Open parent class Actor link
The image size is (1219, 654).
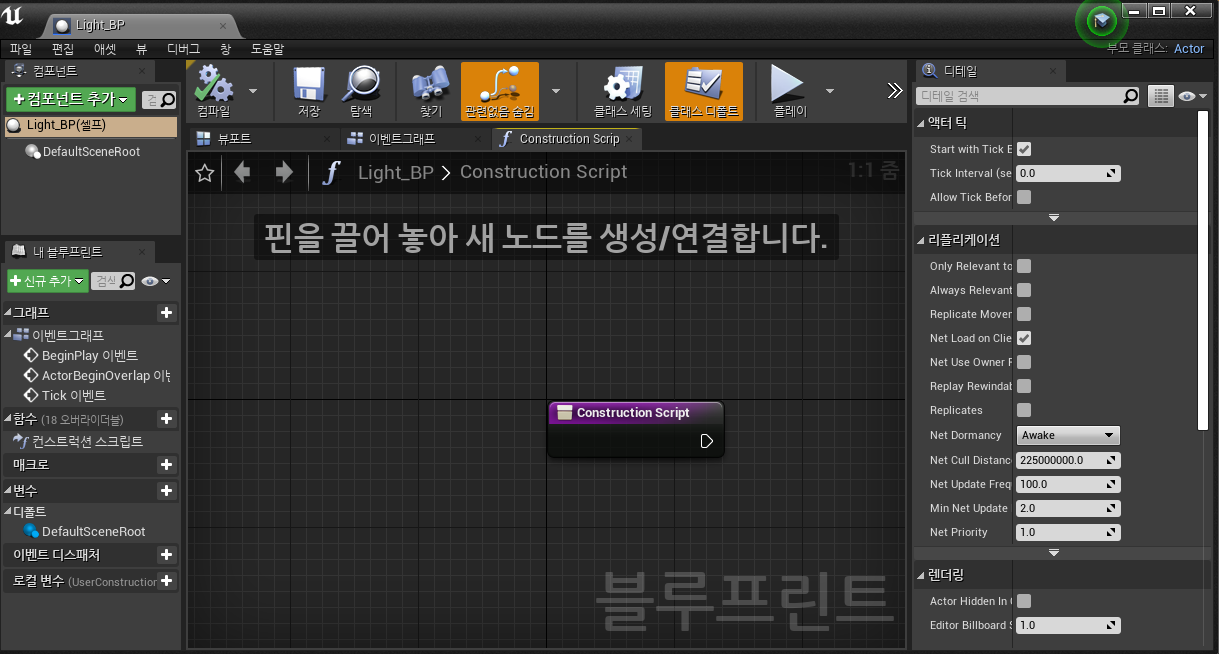click(1189, 48)
